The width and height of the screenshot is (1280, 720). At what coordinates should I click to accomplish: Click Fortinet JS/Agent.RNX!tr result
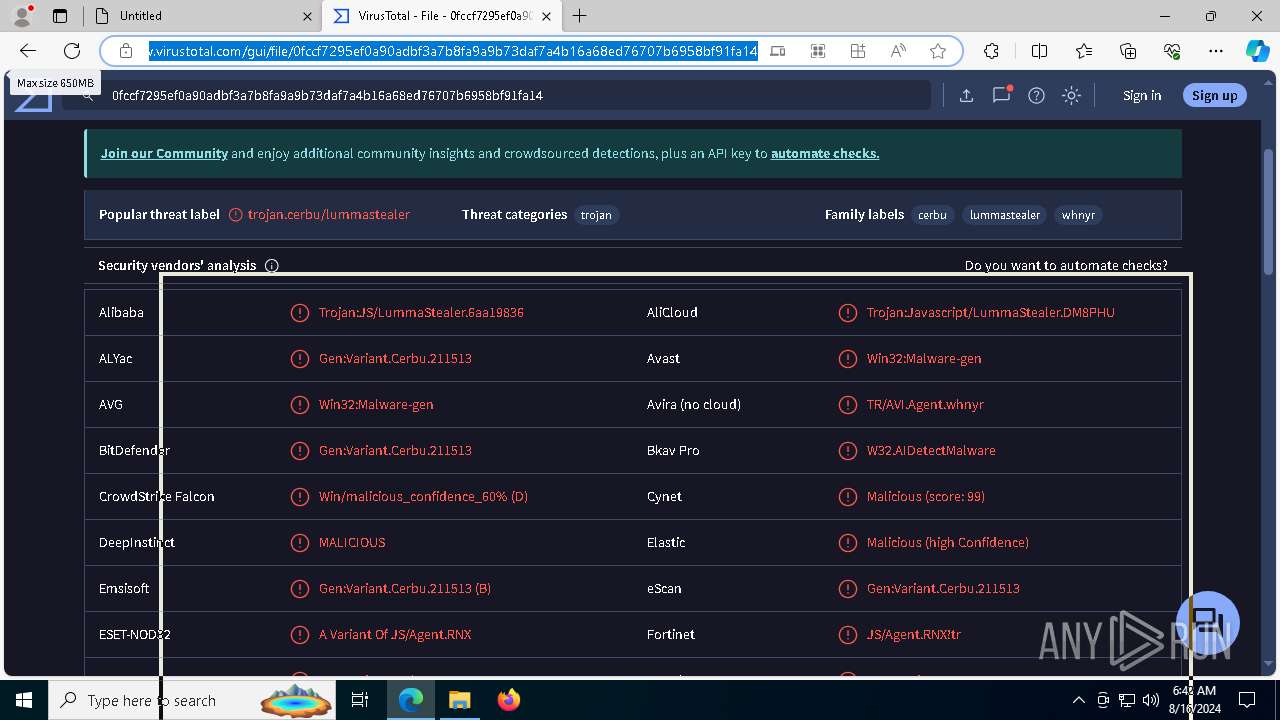[914, 634]
